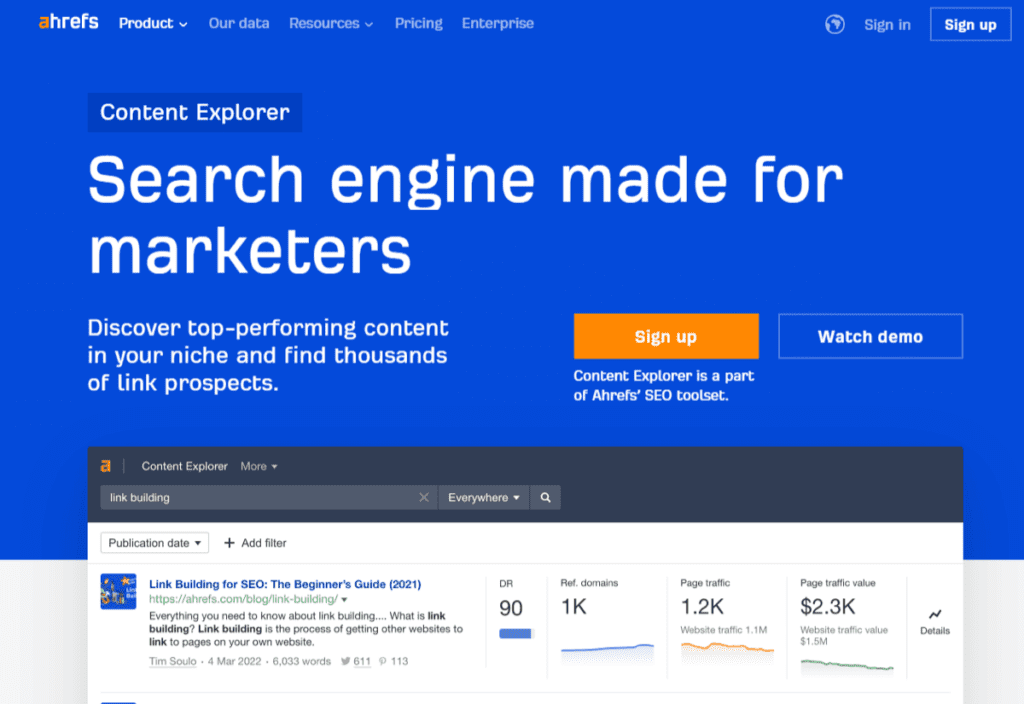
Task: Click the Sign up button in header
Action: (x=970, y=24)
